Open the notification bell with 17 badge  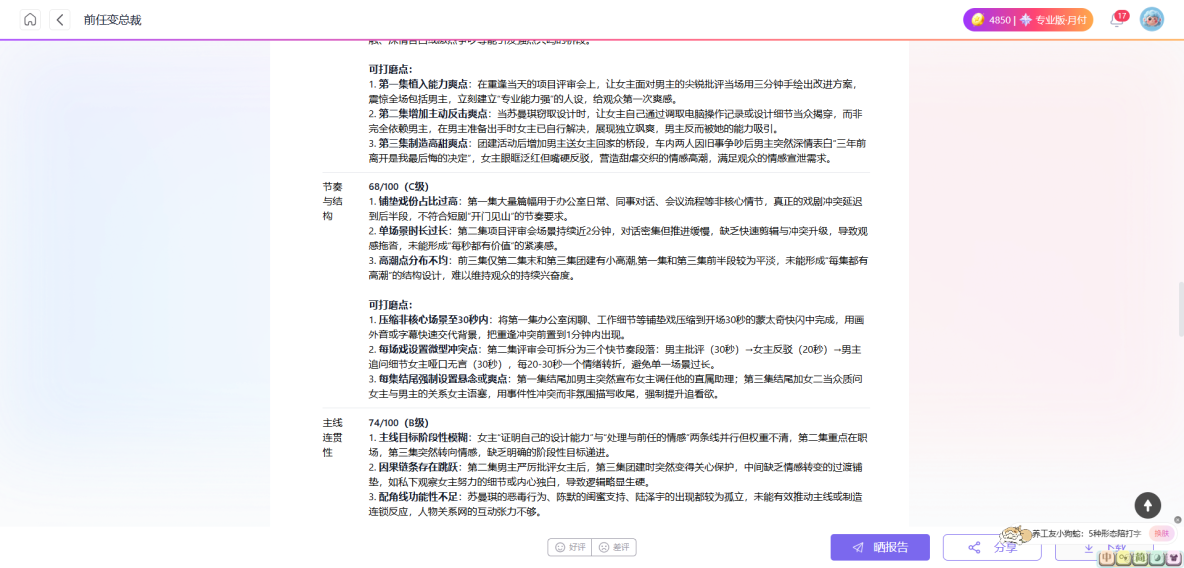(1117, 20)
